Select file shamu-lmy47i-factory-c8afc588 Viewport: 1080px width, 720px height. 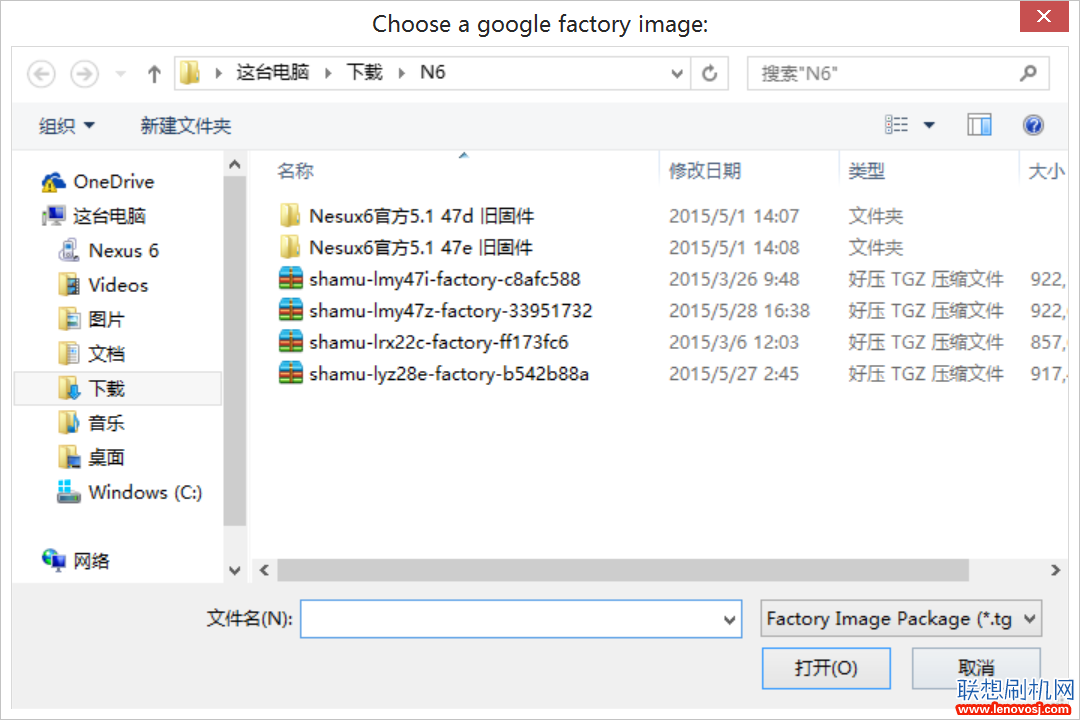click(445, 280)
